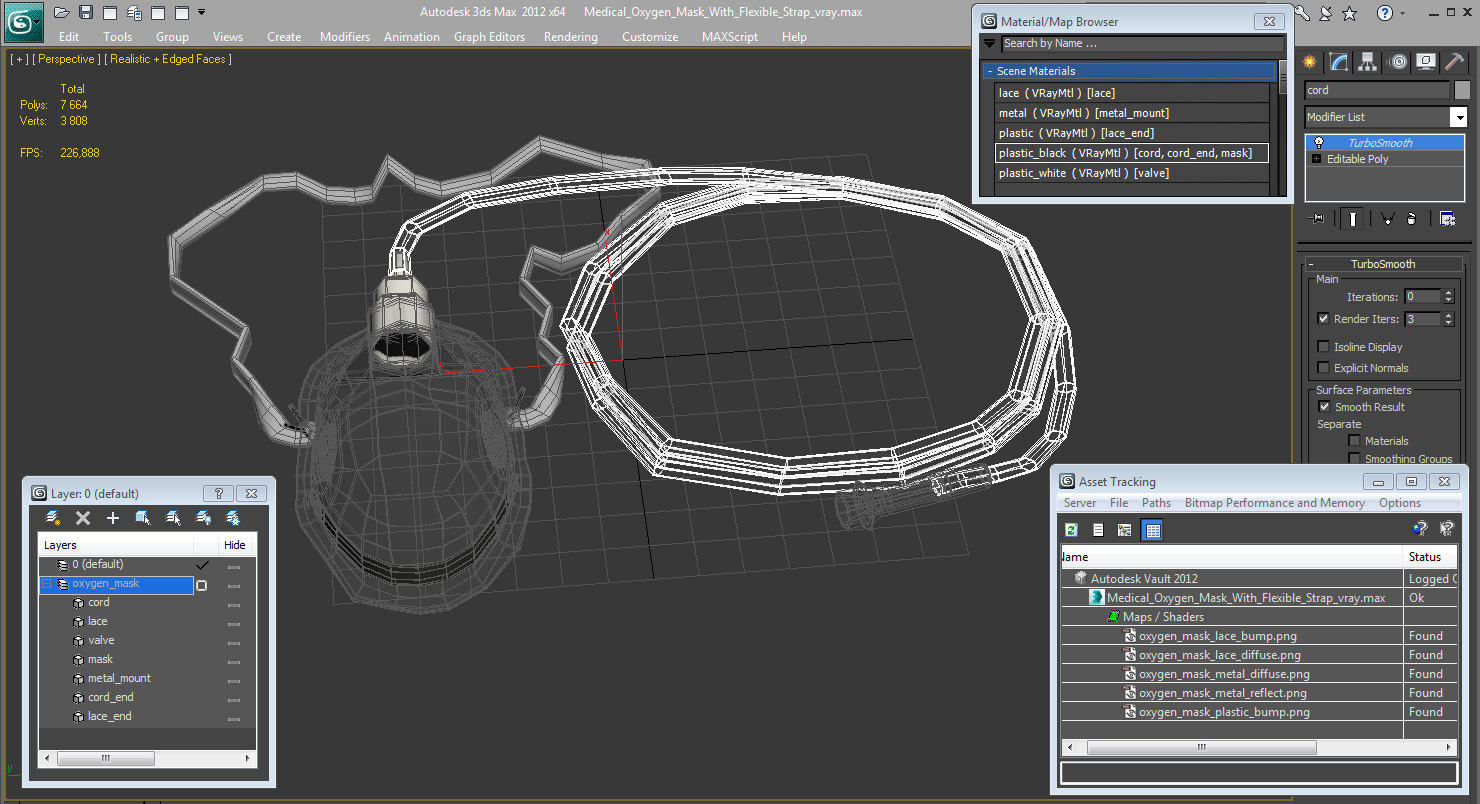This screenshot has height=804, width=1480.
Task: Enable Explicit Normals checkbox
Action: point(1324,368)
